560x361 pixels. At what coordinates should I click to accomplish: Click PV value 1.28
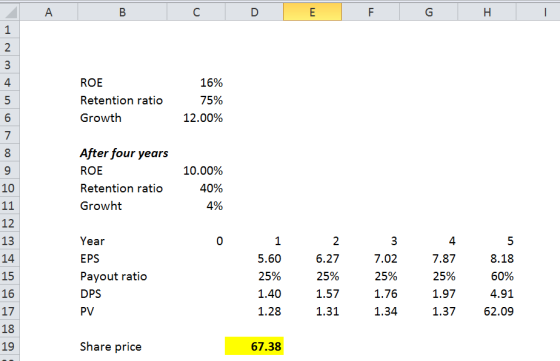(269, 311)
